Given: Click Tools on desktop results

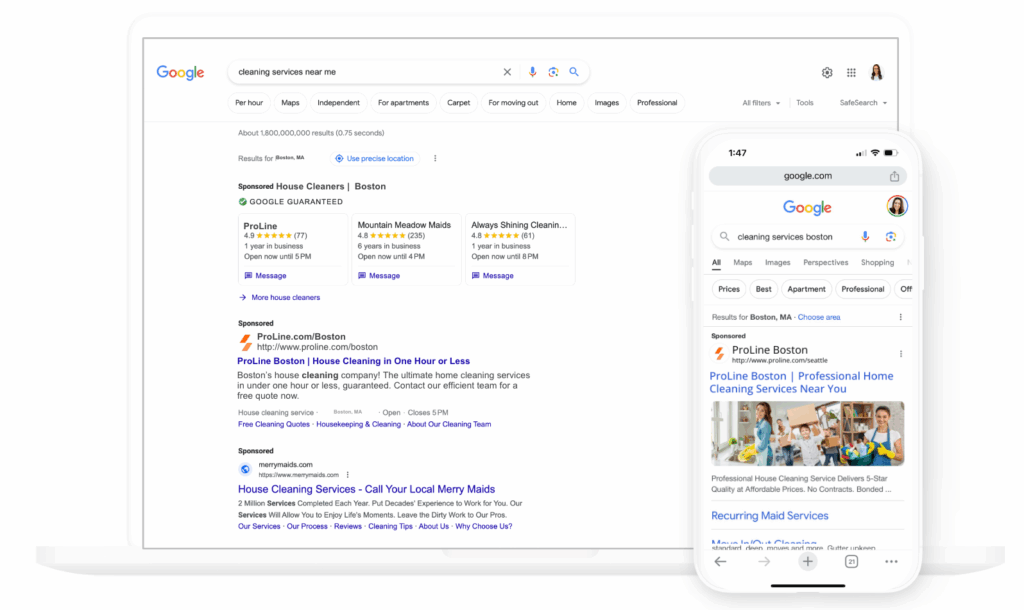Looking at the screenshot, I should tap(805, 103).
